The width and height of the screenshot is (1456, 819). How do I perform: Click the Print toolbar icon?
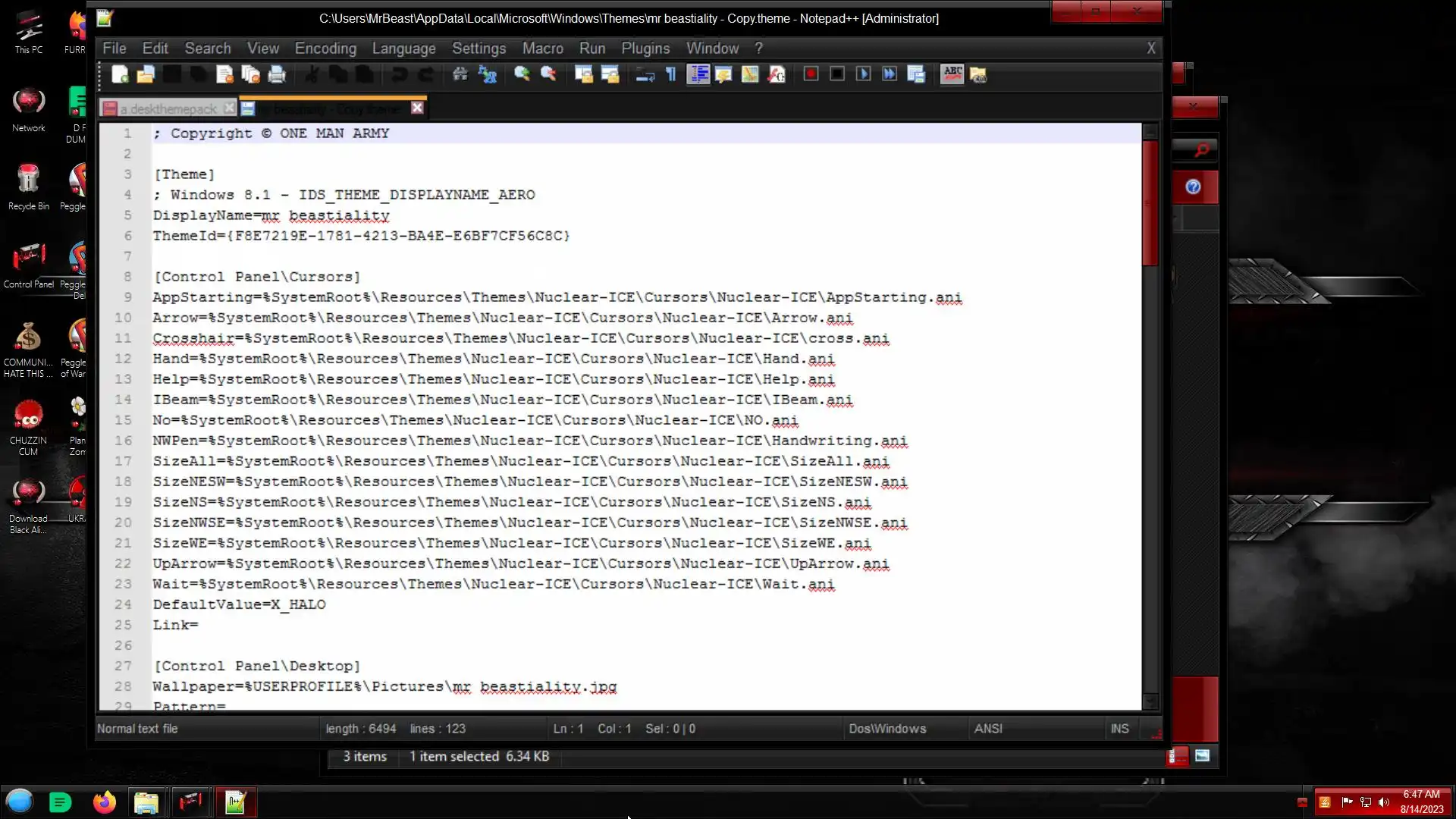277,74
